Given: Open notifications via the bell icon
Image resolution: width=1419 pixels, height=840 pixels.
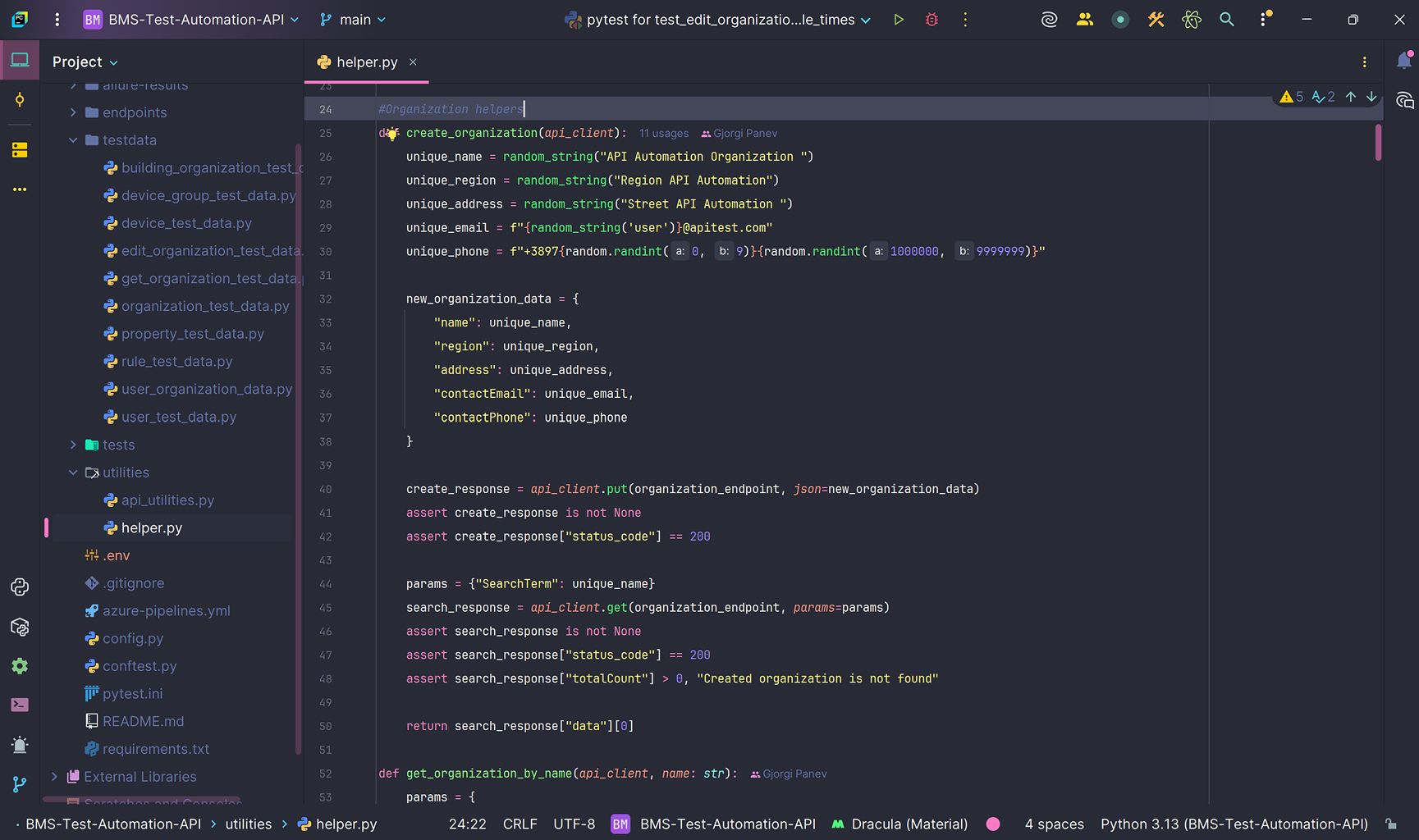Looking at the screenshot, I should point(1404,60).
